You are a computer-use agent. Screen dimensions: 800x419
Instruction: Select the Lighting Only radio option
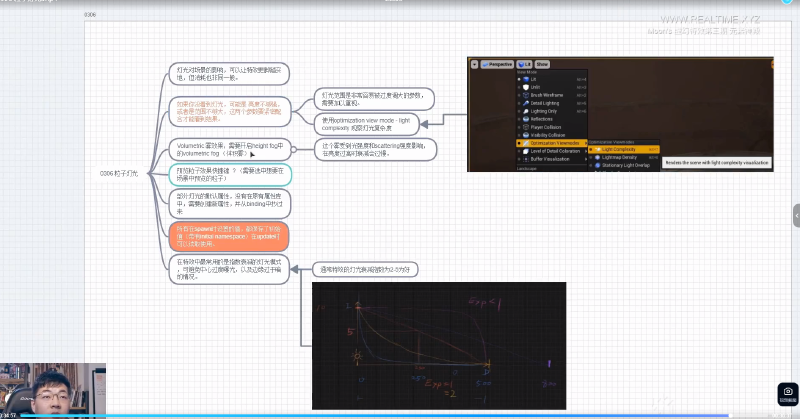pyautogui.click(x=519, y=111)
